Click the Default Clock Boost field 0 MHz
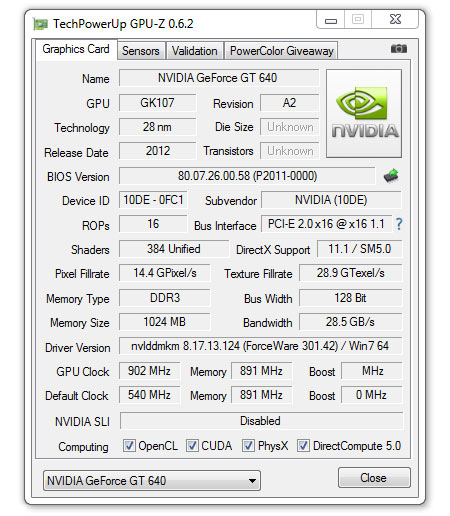This screenshot has width=450, height=516. tap(372, 395)
